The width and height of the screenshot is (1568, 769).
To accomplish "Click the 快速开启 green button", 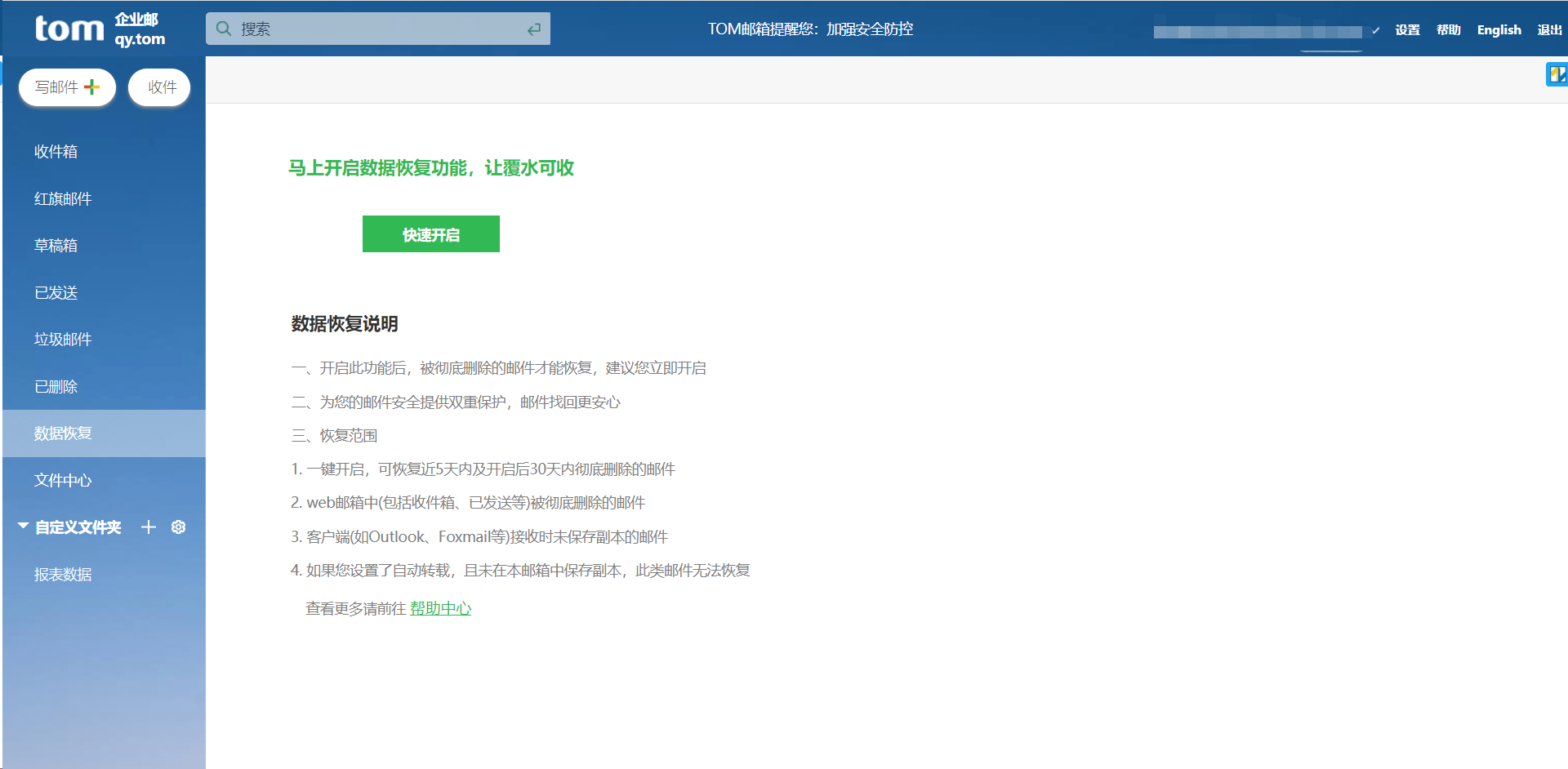I will tap(430, 234).
